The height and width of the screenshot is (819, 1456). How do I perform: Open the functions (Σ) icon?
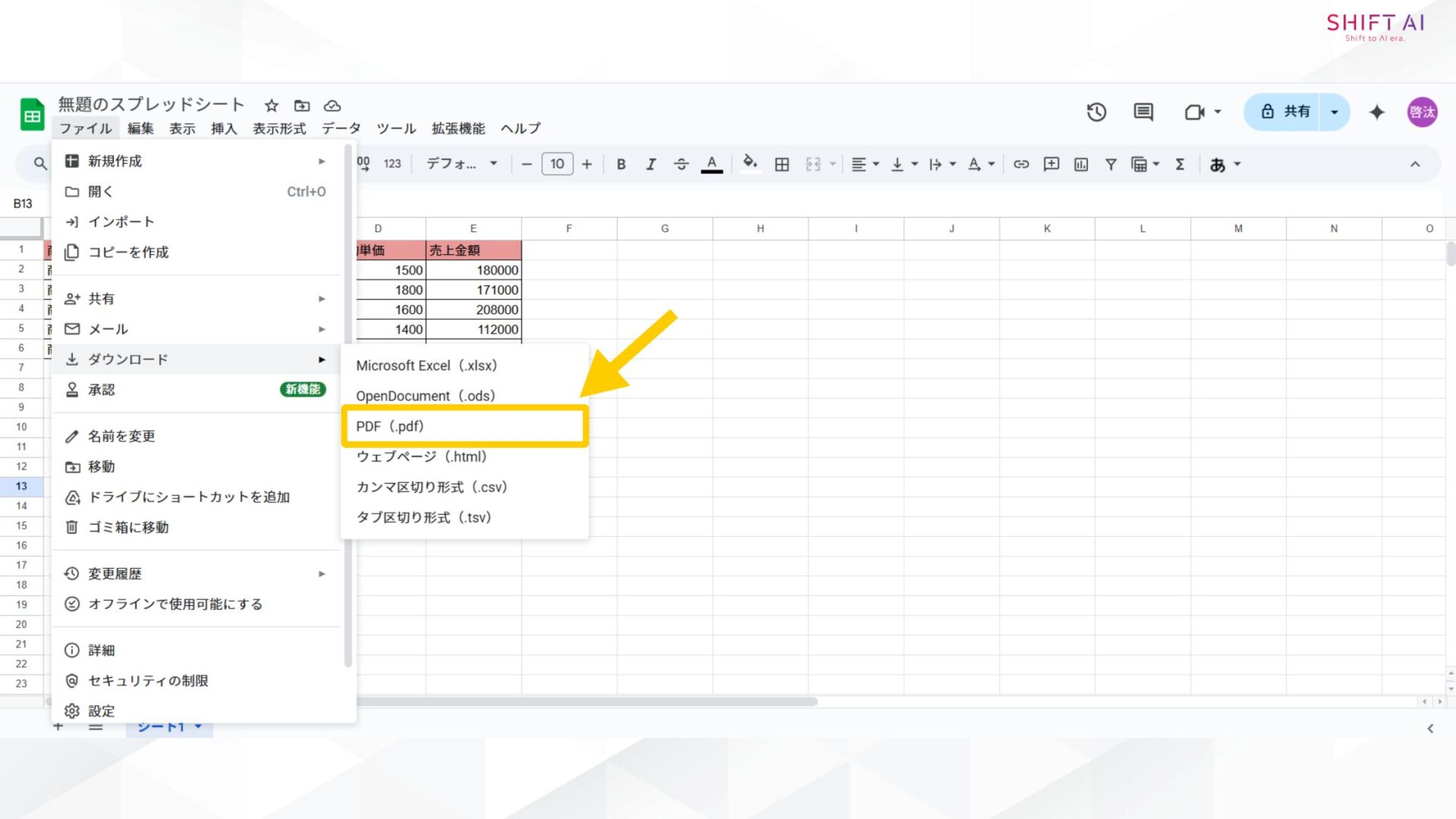click(x=1179, y=164)
